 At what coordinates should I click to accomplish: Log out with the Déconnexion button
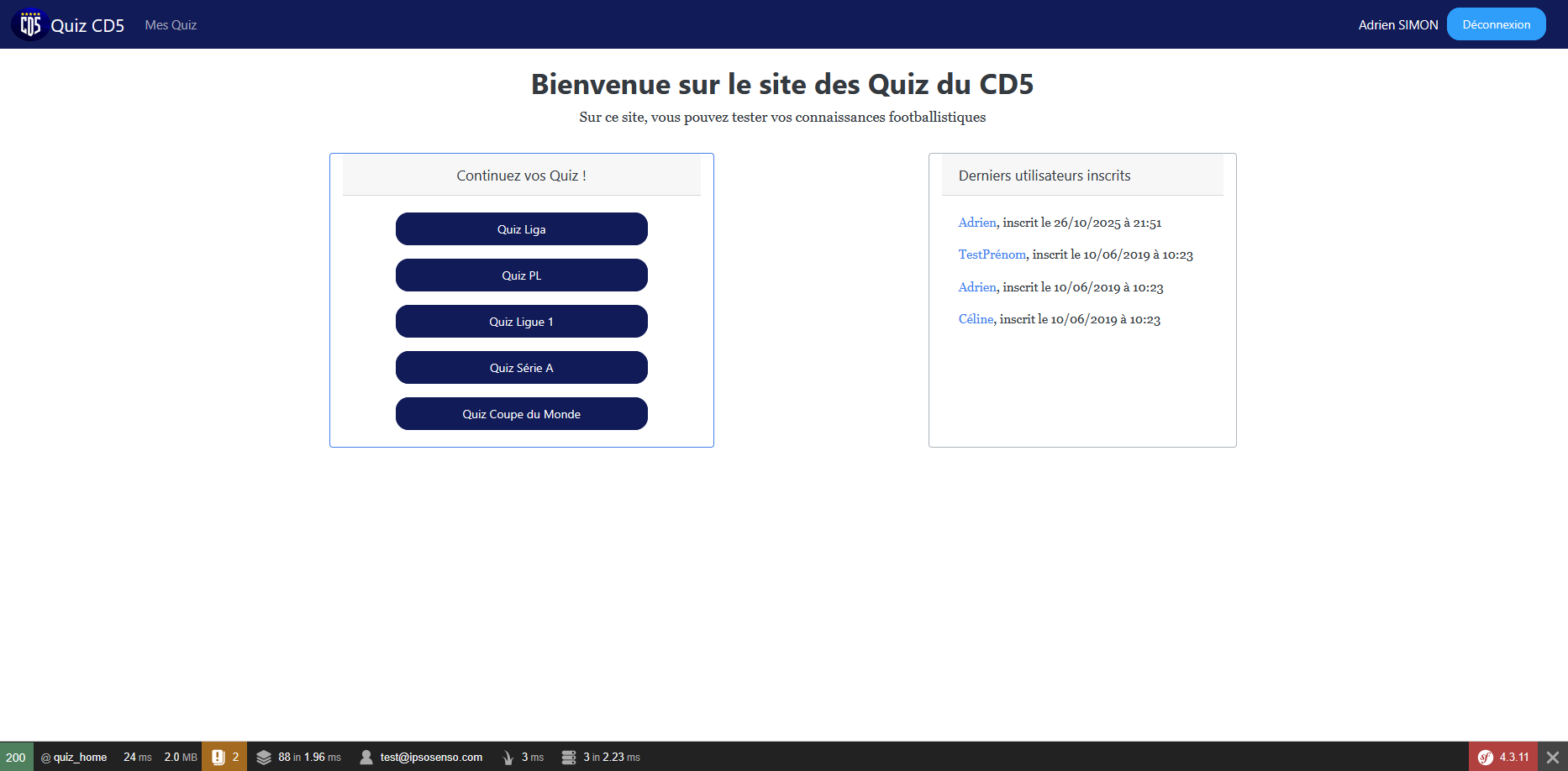coord(1496,24)
